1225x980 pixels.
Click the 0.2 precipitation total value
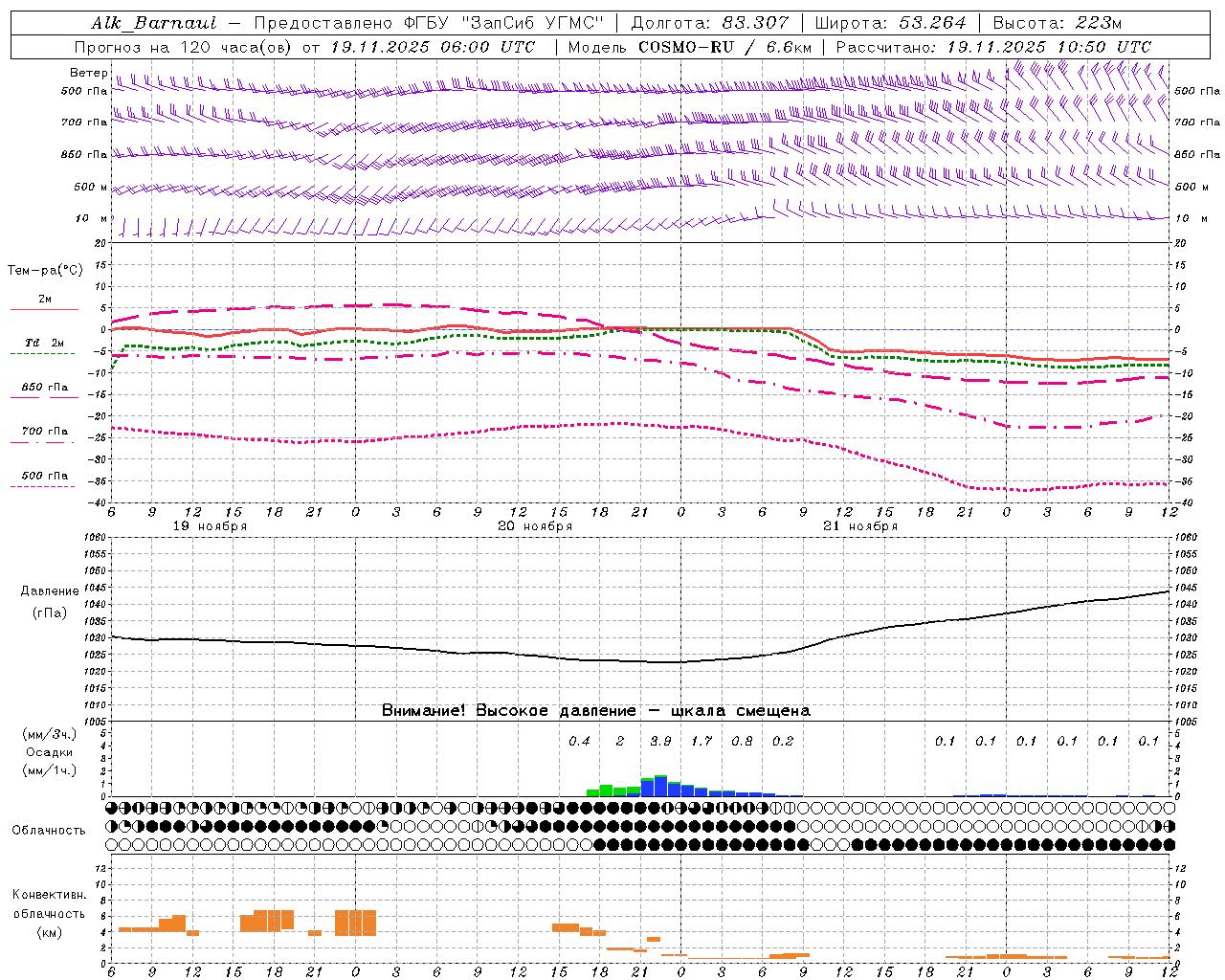point(783,742)
